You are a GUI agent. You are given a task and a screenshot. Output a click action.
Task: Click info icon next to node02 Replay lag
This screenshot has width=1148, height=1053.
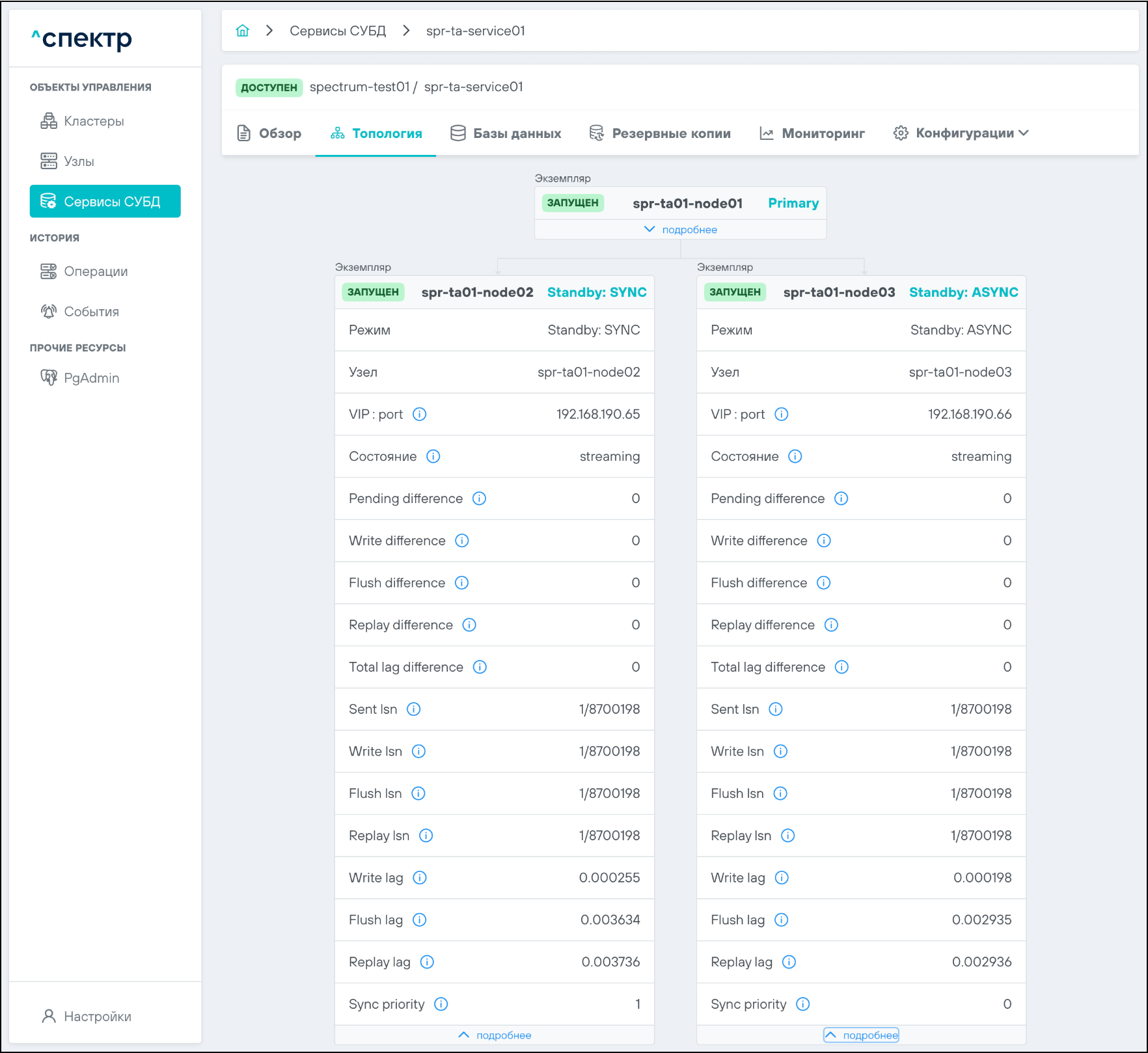pyautogui.click(x=427, y=962)
